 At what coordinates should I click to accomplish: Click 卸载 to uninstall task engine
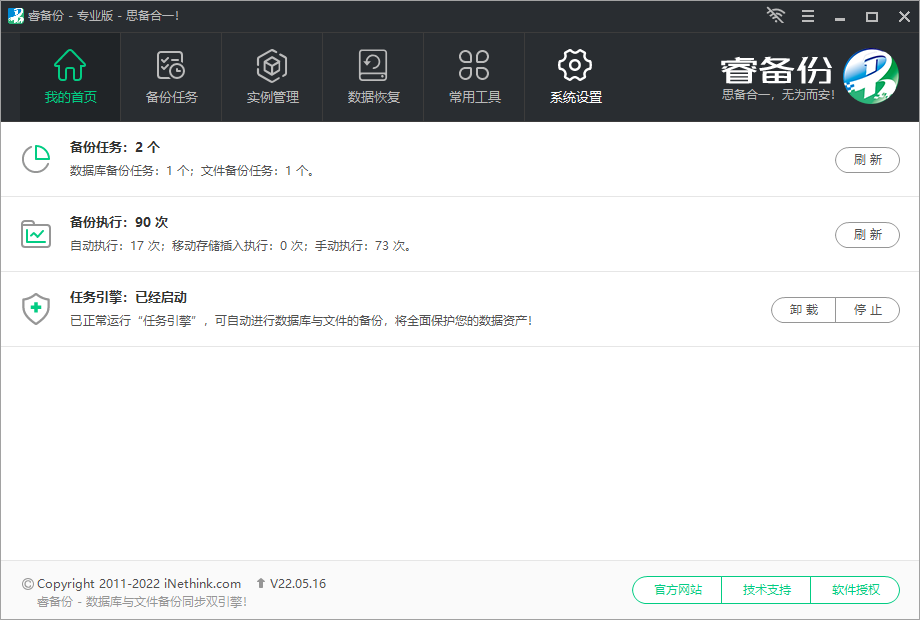(803, 310)
